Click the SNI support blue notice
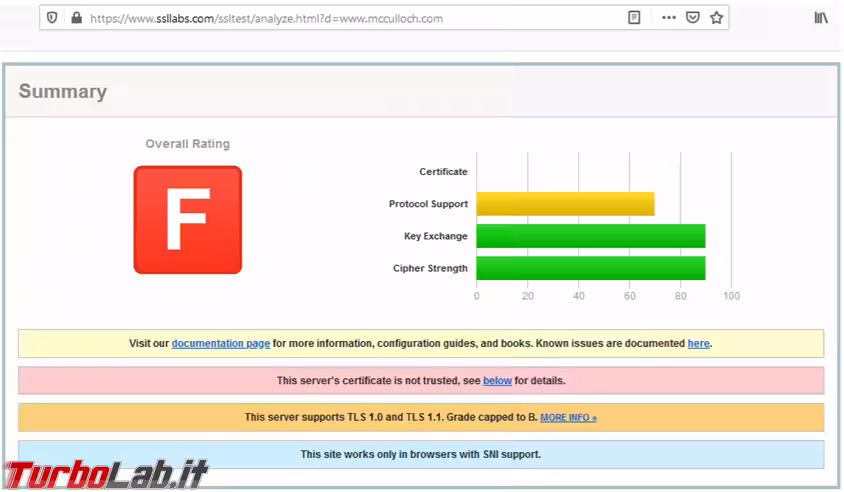844x492 pixels. coord(421,454)
